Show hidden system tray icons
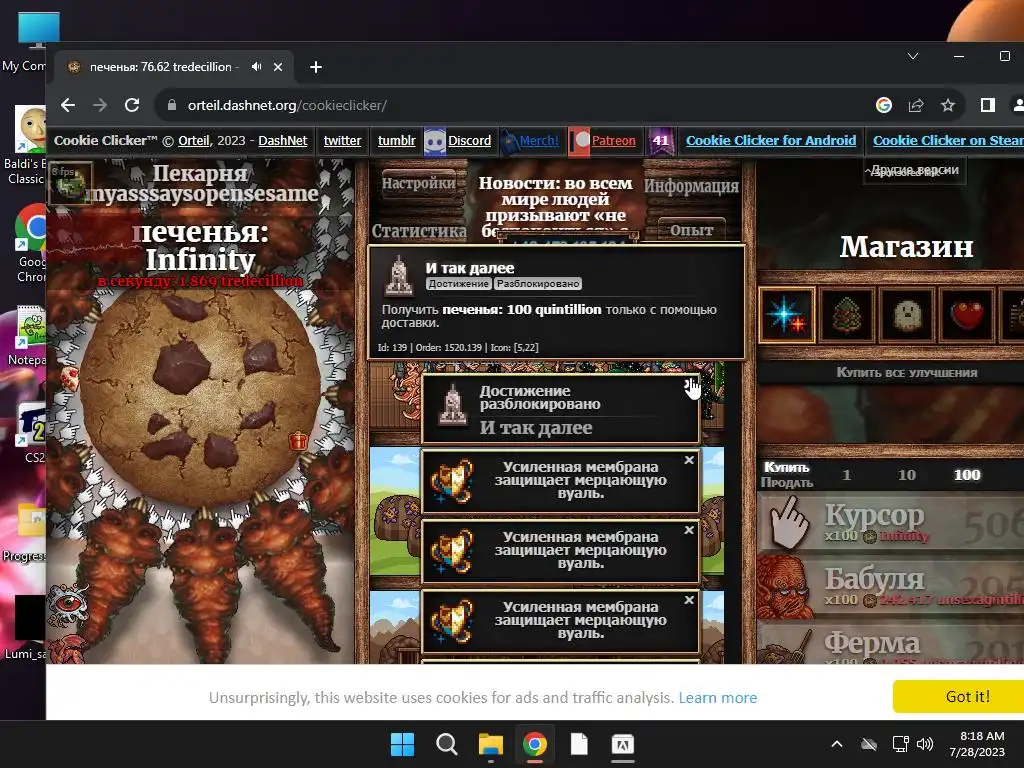Screen dimensions: 1024x768 tap(837, 744)
